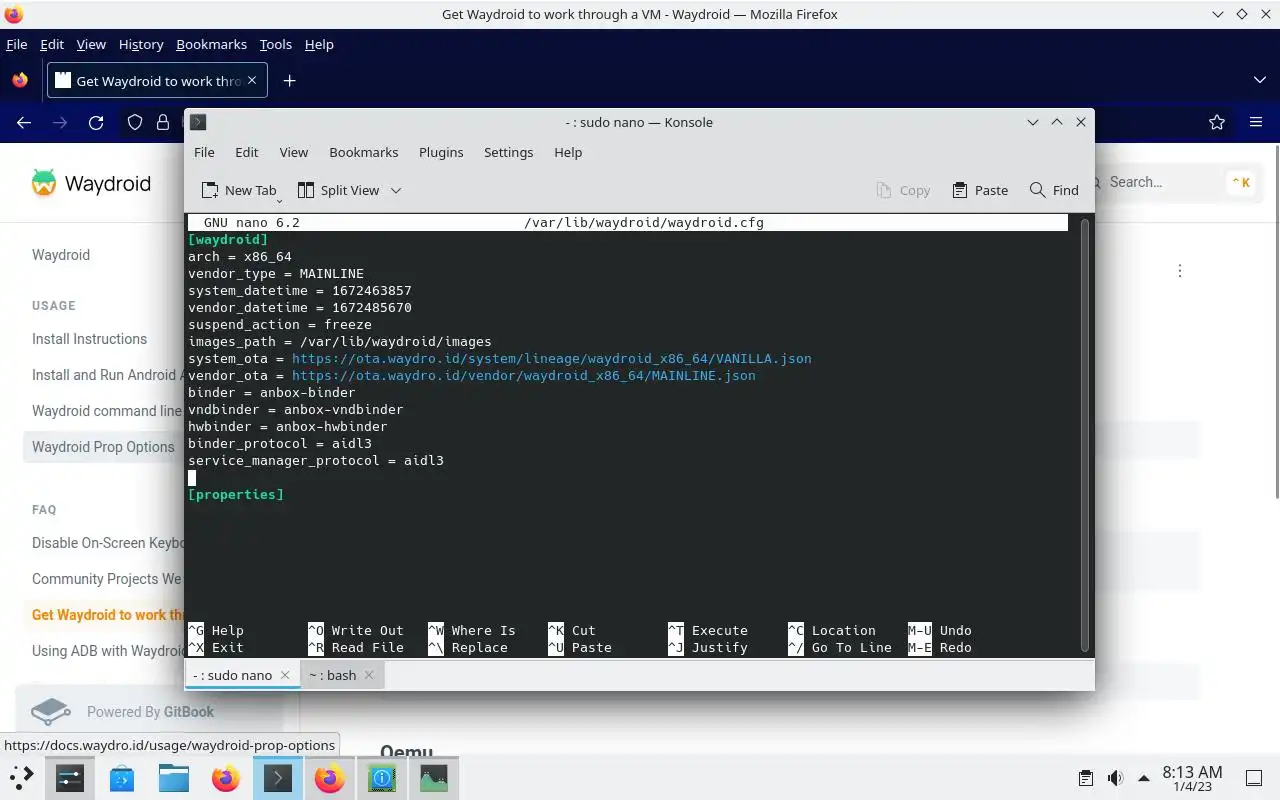Open Disable On-Screen Keyboard sidebar link

point(107,543)
